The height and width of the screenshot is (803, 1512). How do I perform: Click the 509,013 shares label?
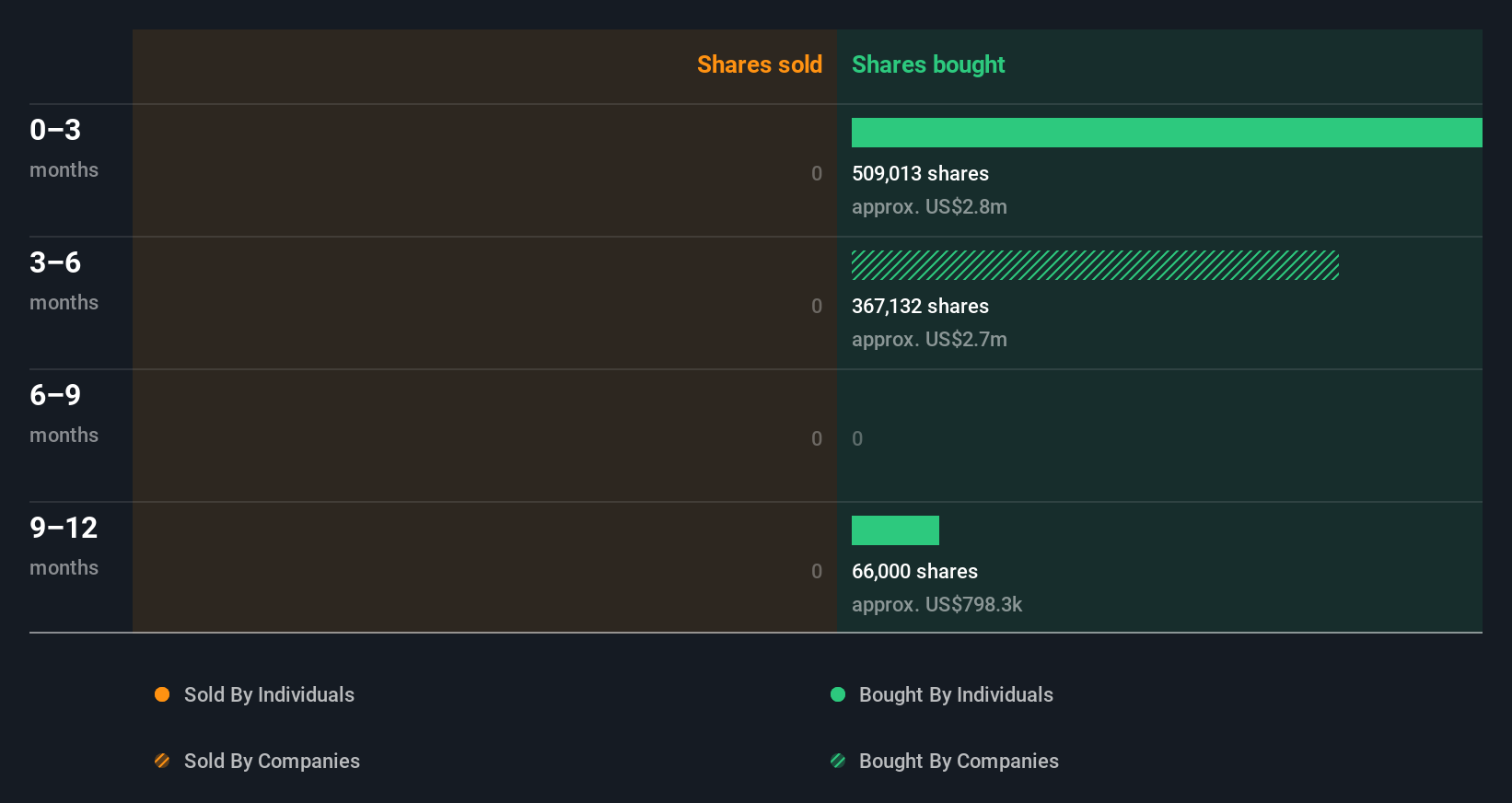(920, 173)
